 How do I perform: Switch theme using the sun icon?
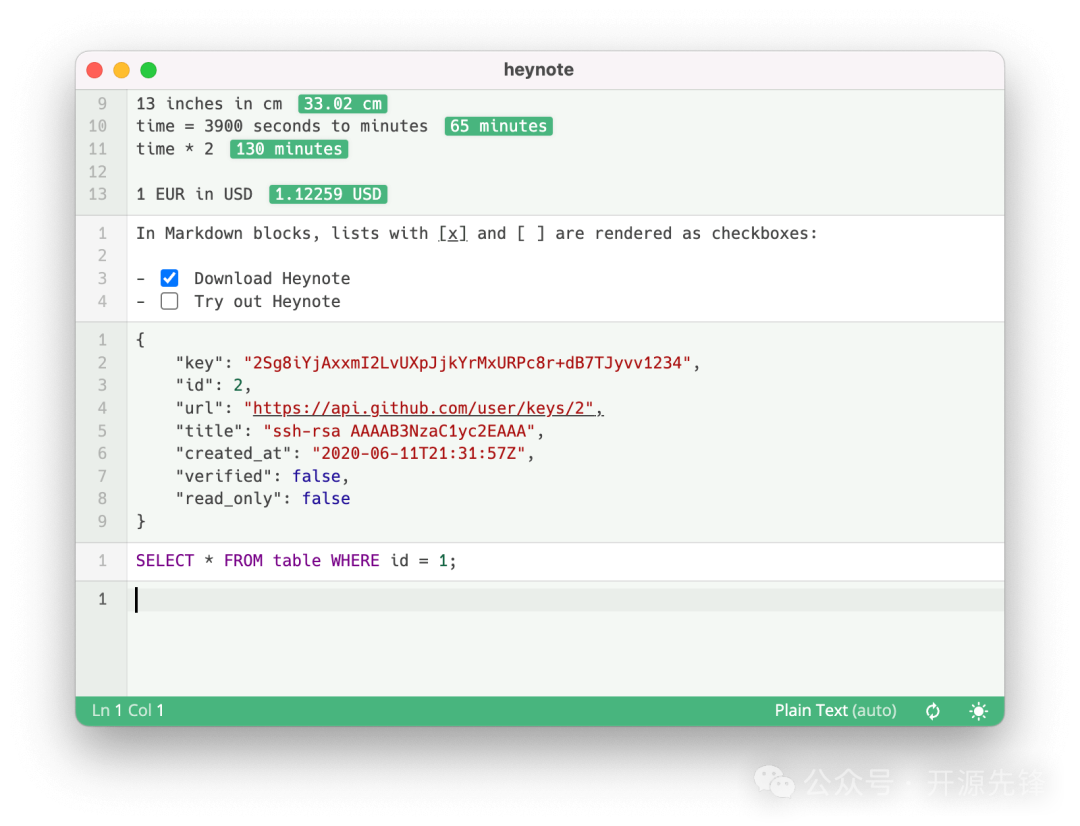point(978,711)
